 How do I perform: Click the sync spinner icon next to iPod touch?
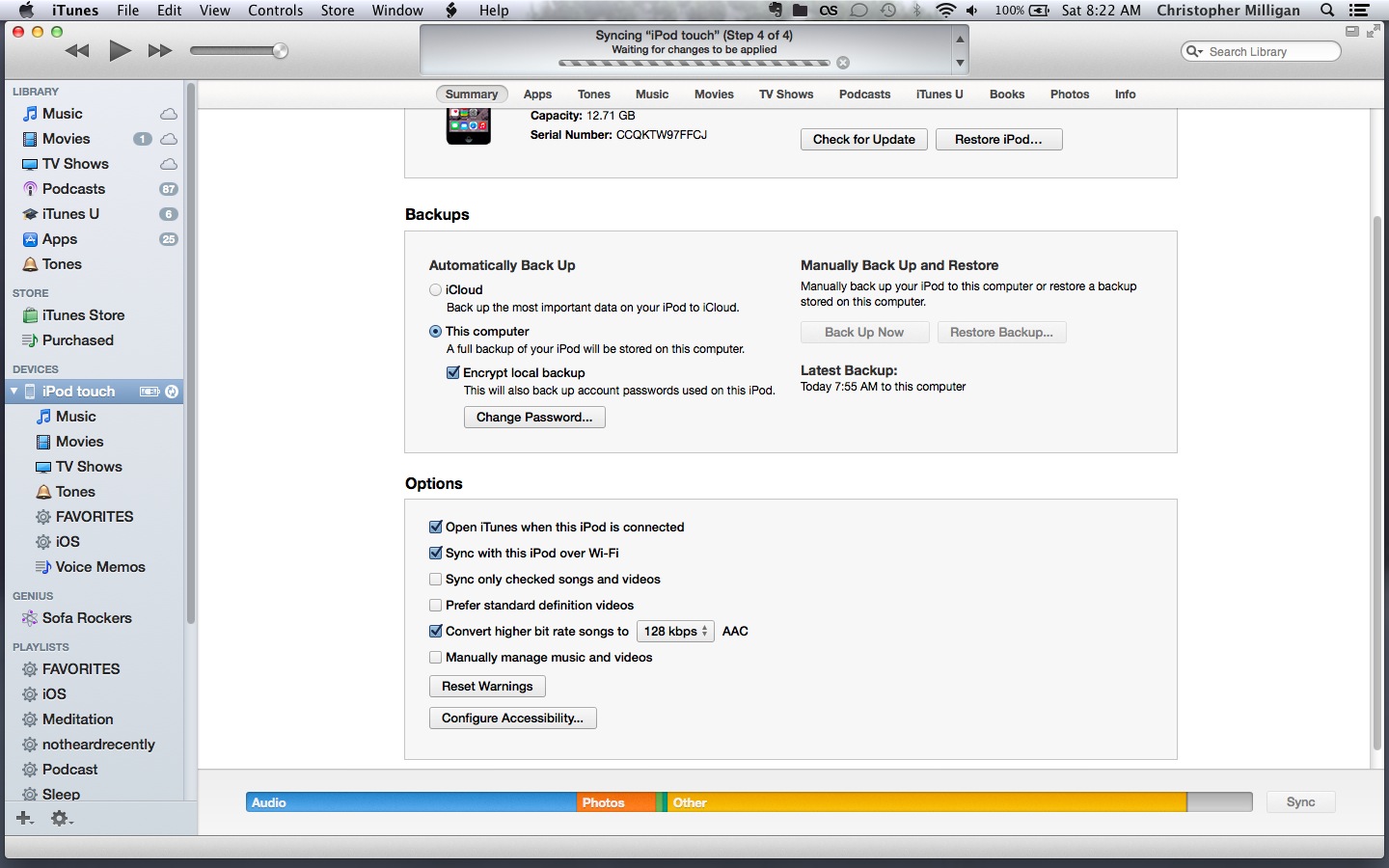tap(172, 392)
